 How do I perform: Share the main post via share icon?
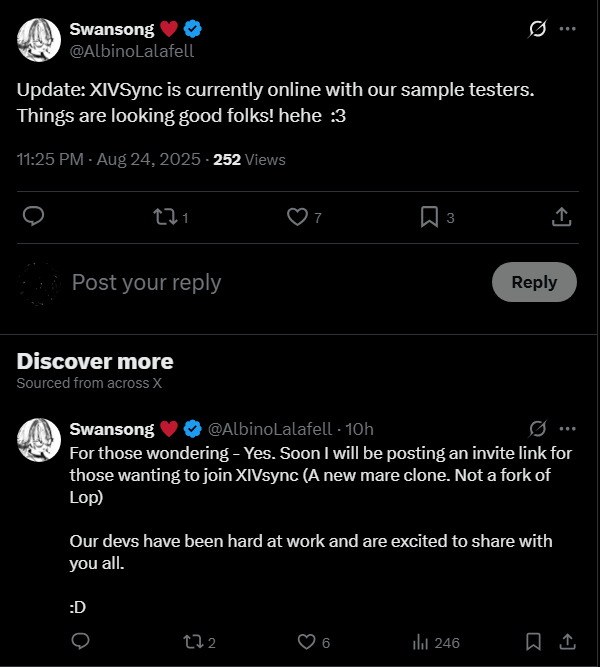(x=562, y=216)
